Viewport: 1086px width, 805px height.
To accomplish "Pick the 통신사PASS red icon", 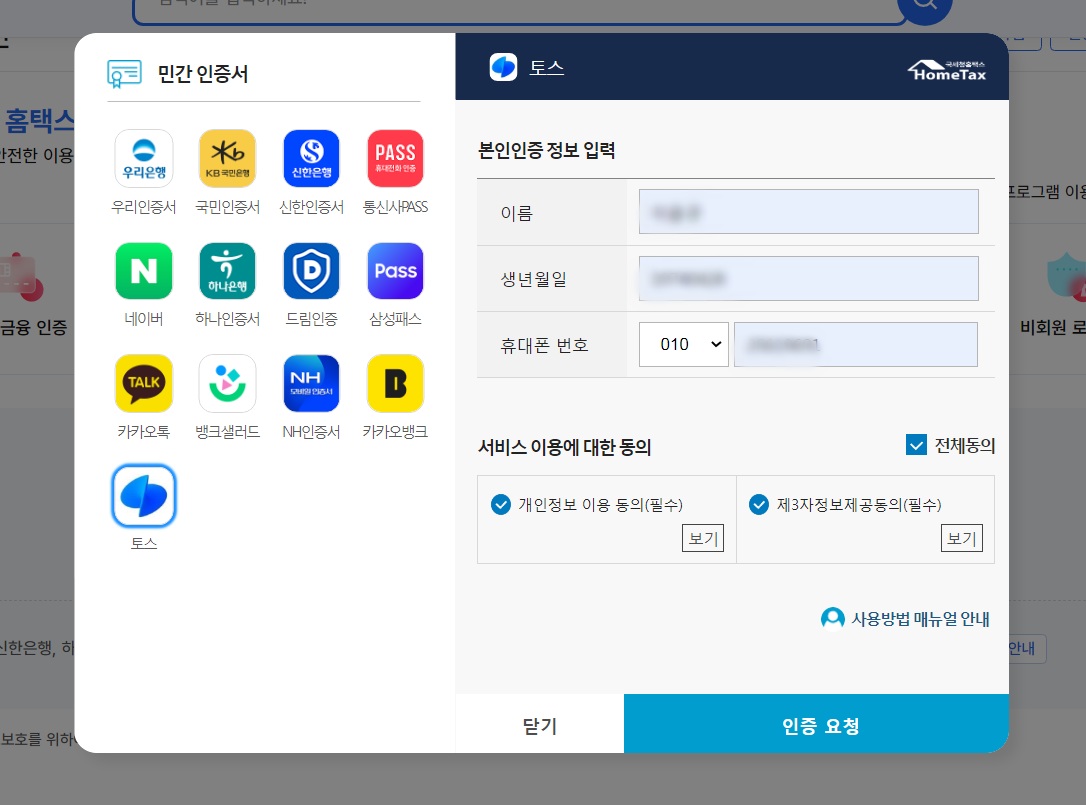I will point(395,159).
